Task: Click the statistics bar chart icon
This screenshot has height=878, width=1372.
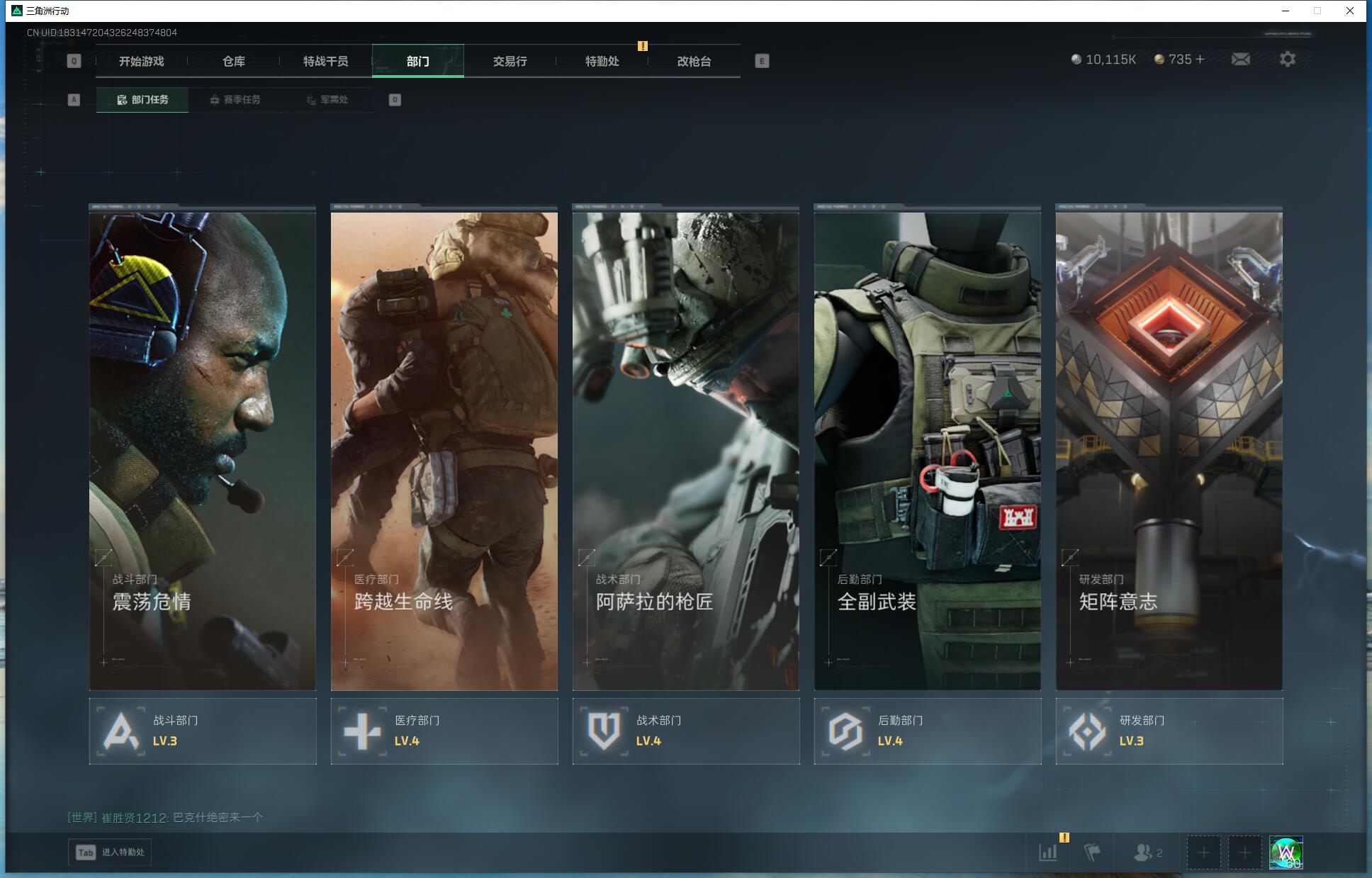Action: pos(1047,852)
